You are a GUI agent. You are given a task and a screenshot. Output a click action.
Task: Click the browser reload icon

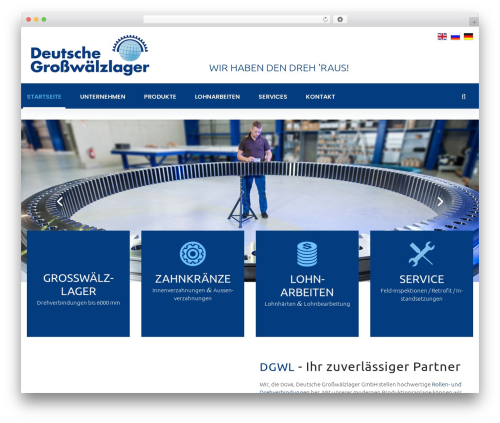tap(325, 19)
